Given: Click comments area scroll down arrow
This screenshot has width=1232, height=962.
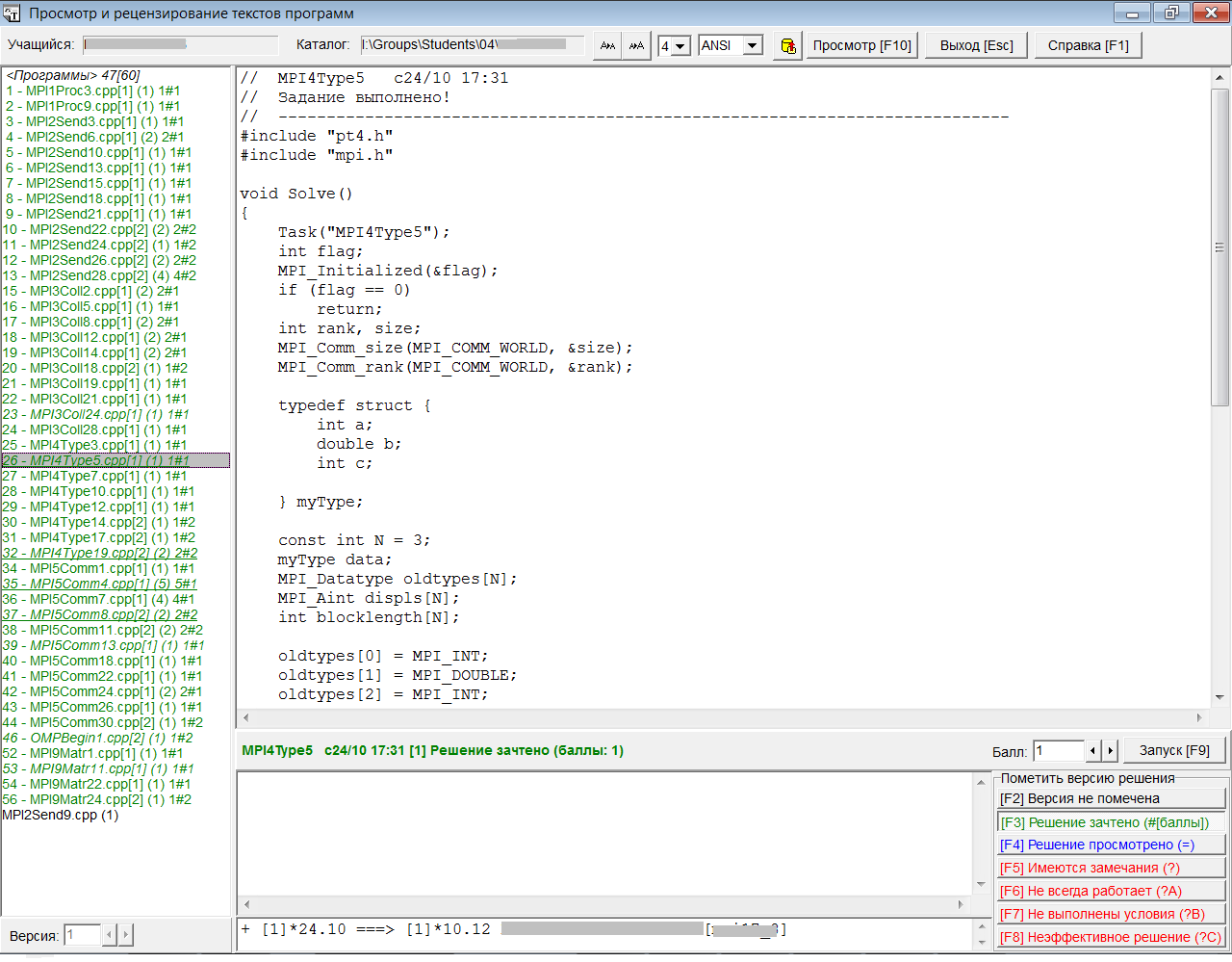Looking at the screenshot, I should point(981,885).
